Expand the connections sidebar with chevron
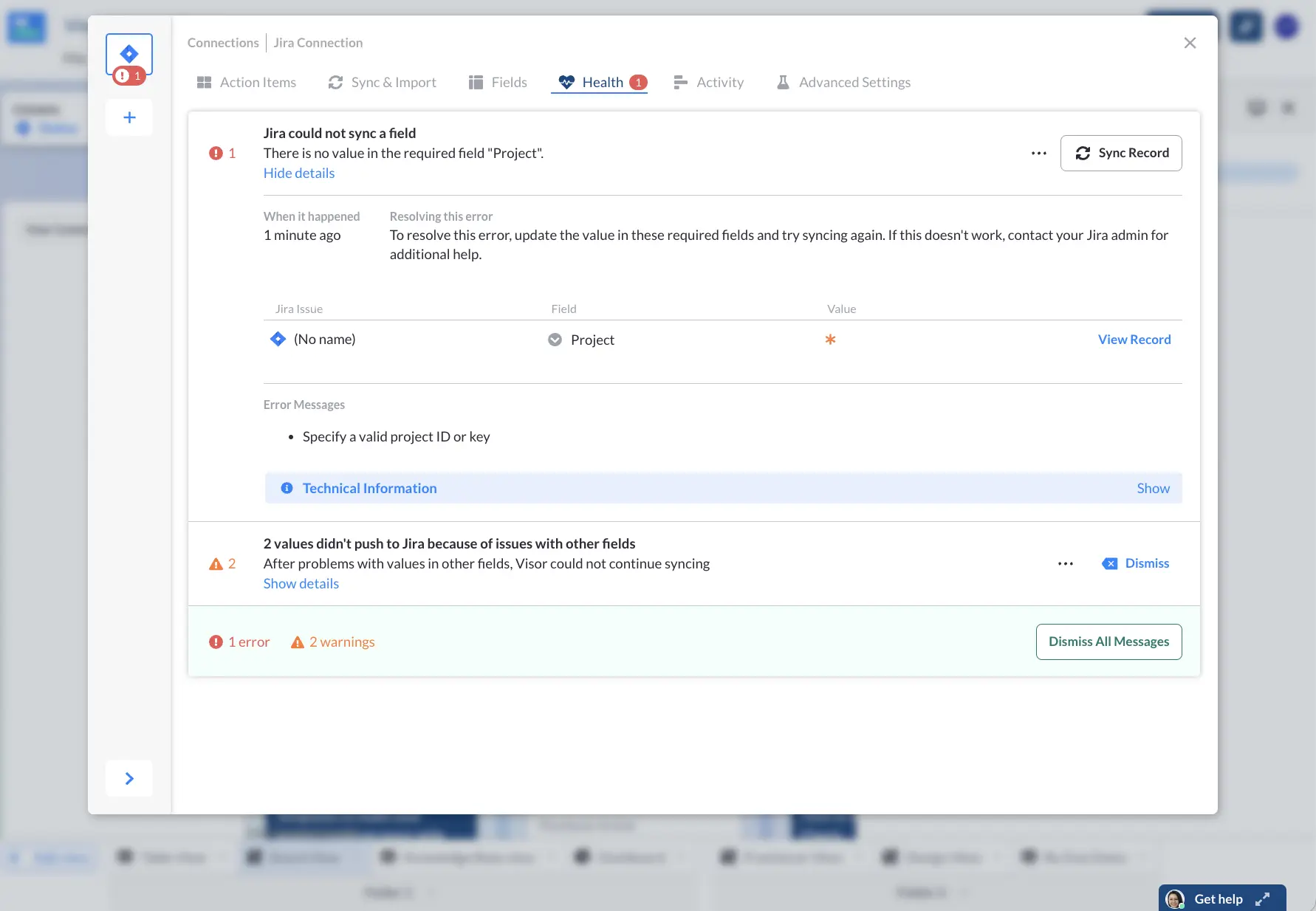The image size is (1316, 911). pos(129,778)
